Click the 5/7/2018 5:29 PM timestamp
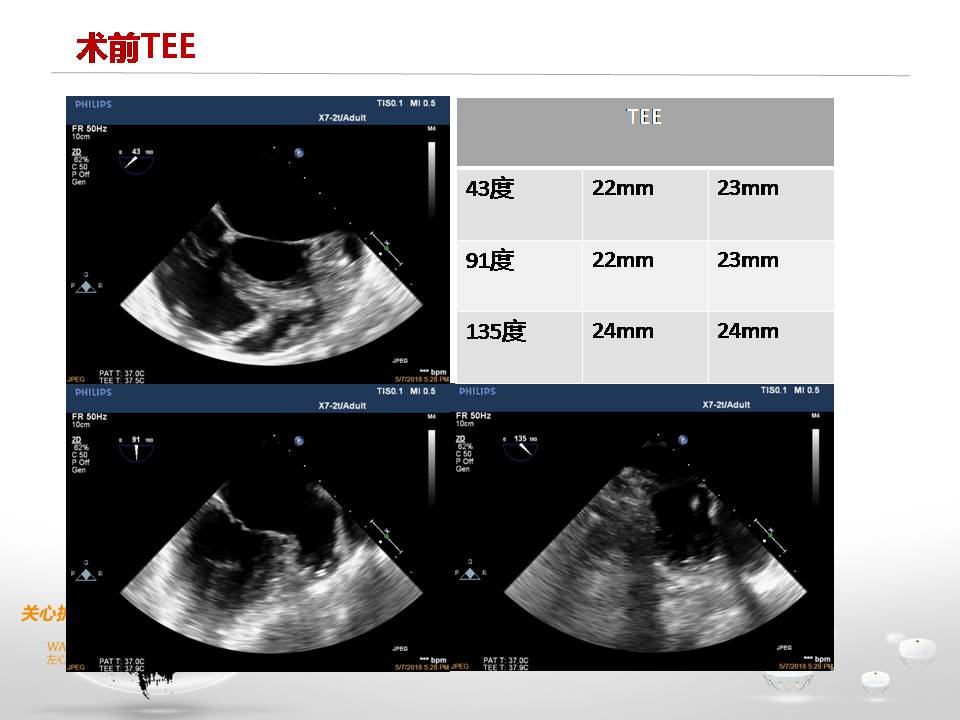Screen dimensions: 960x720 tap(806, 666)
